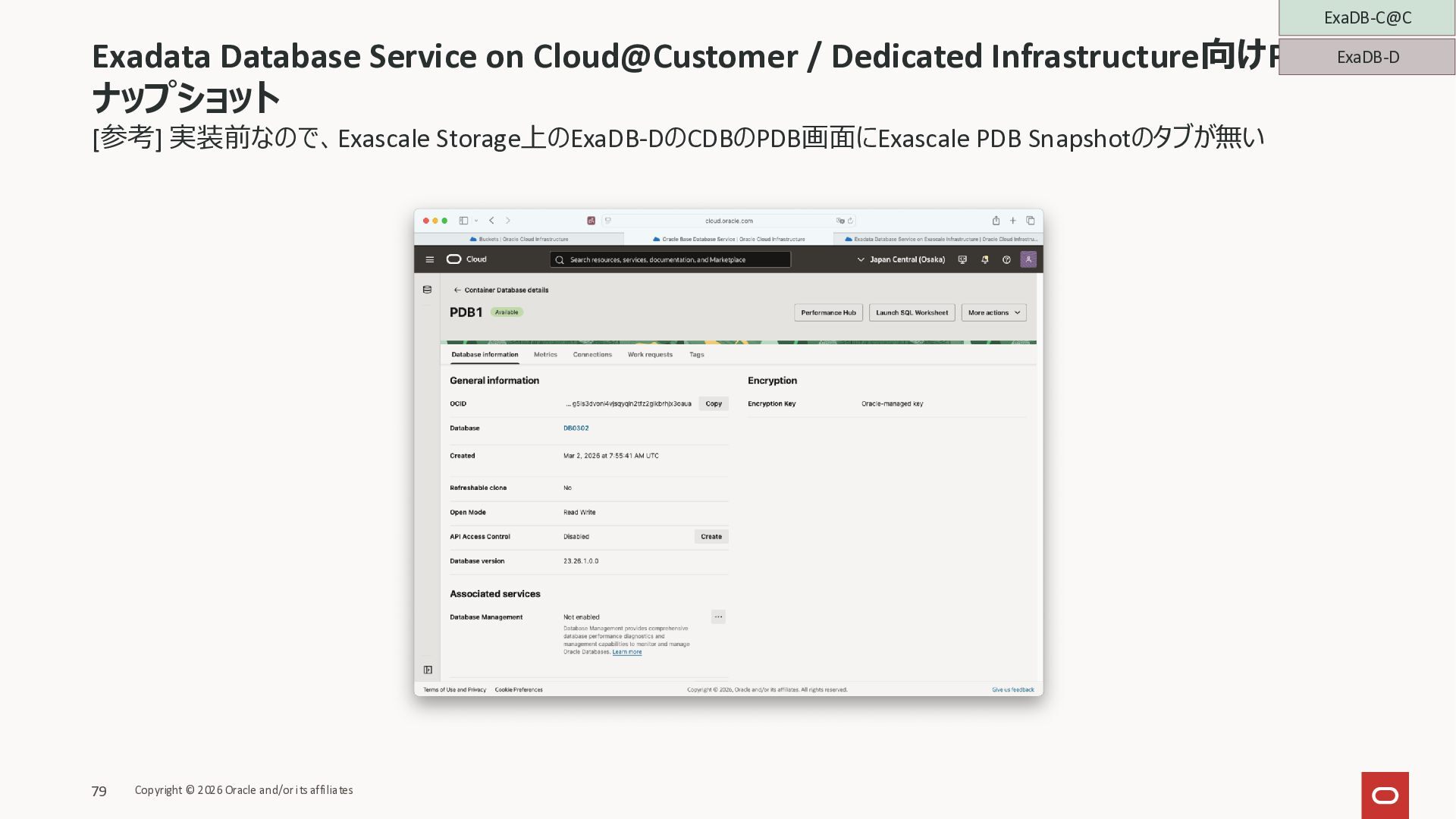The height and width of the screenshot is (819, 1456).
Task: Open the user profile avatar
Action: pyautogui.click(x=1028, y=259)
